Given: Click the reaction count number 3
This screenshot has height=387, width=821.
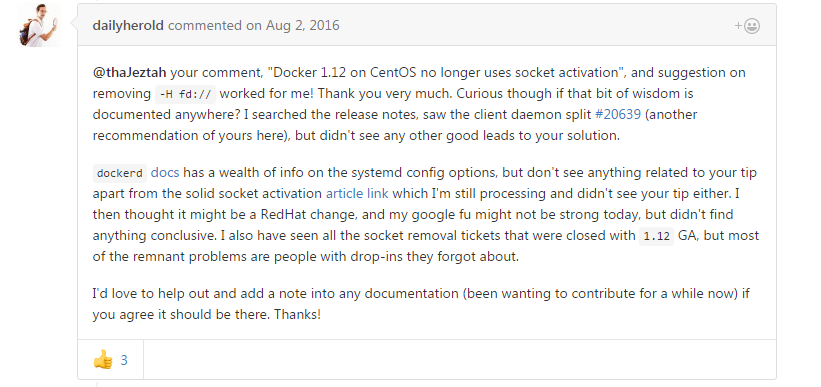Looking at the screenshot, I should pos(124,360).
